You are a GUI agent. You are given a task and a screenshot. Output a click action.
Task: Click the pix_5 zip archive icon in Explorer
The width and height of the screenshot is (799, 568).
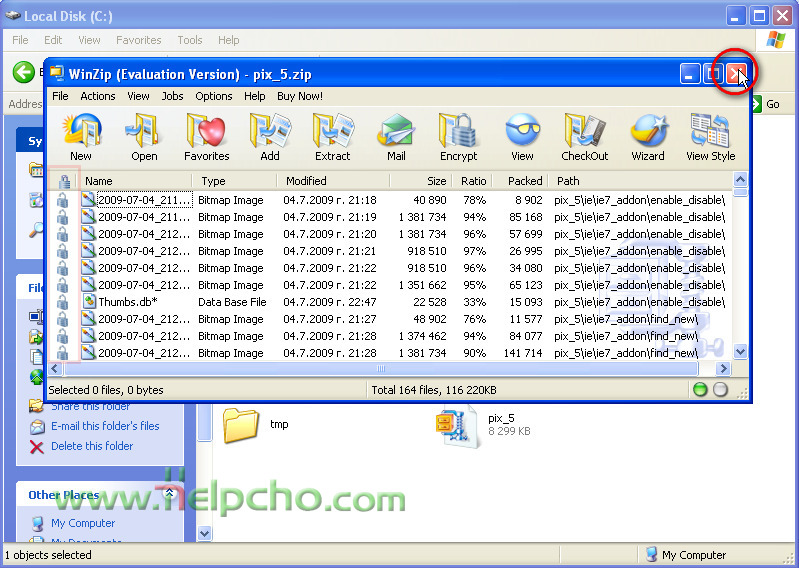point(457,426)
